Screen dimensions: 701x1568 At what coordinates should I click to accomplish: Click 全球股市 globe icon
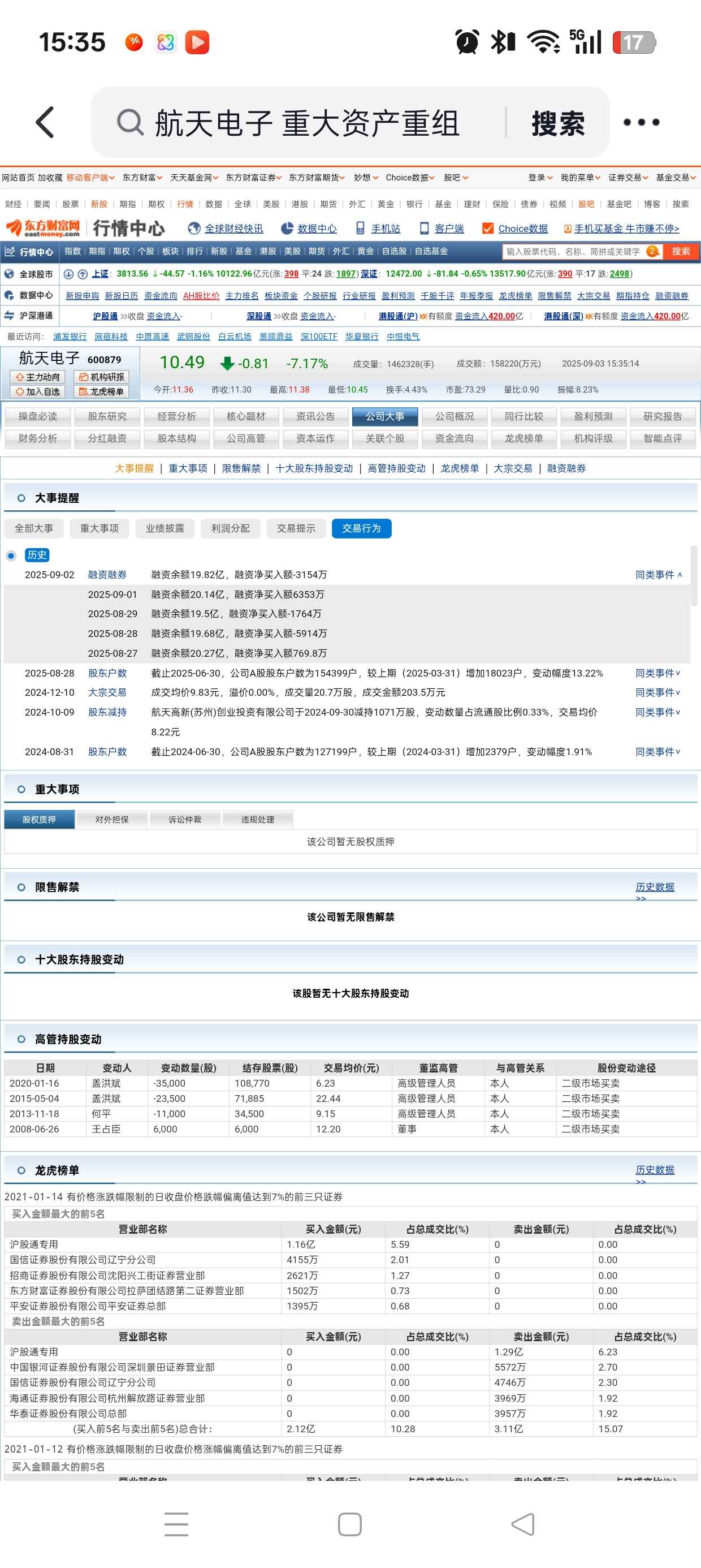9,274
